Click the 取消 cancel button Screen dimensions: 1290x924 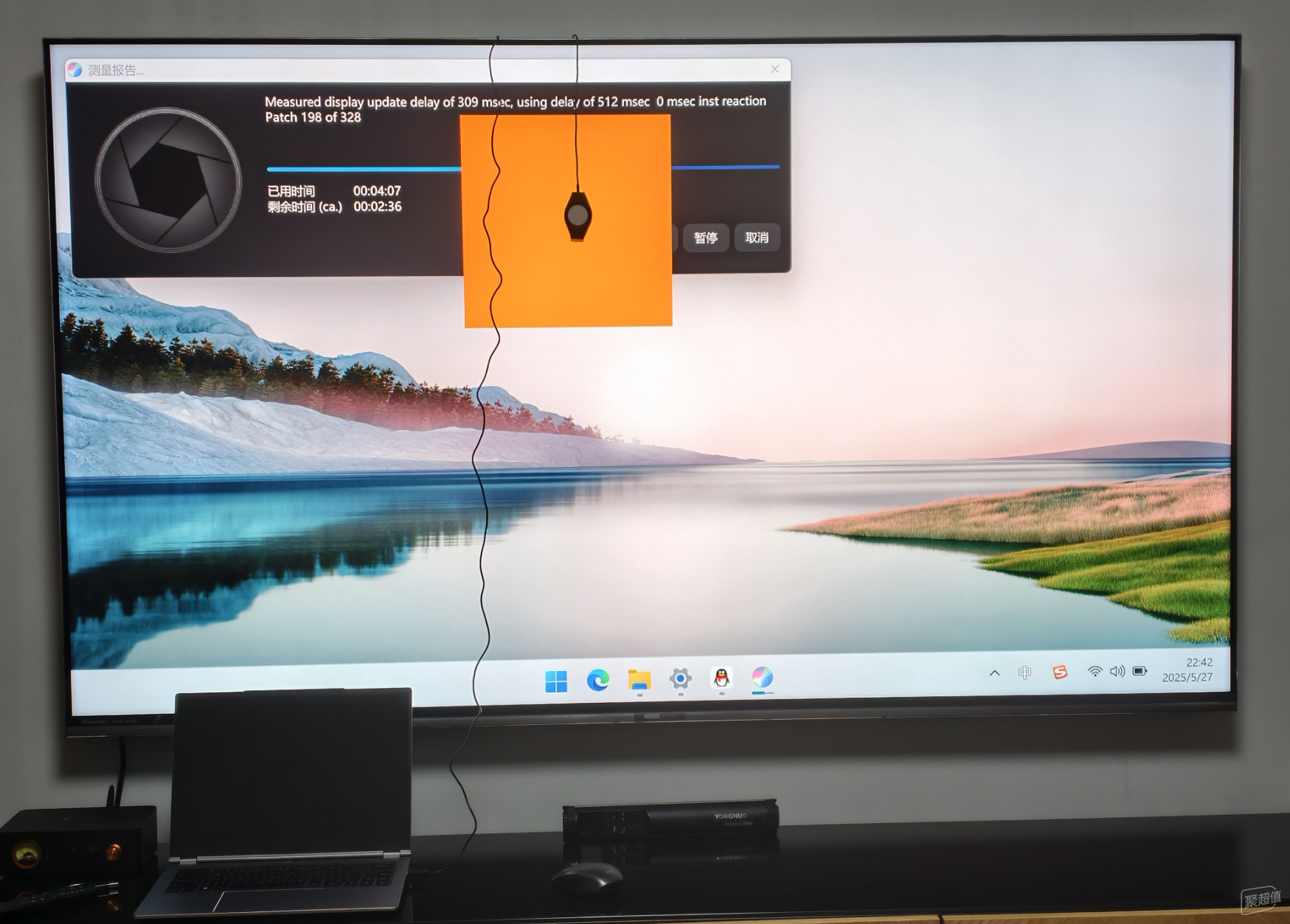coord(757,237)
